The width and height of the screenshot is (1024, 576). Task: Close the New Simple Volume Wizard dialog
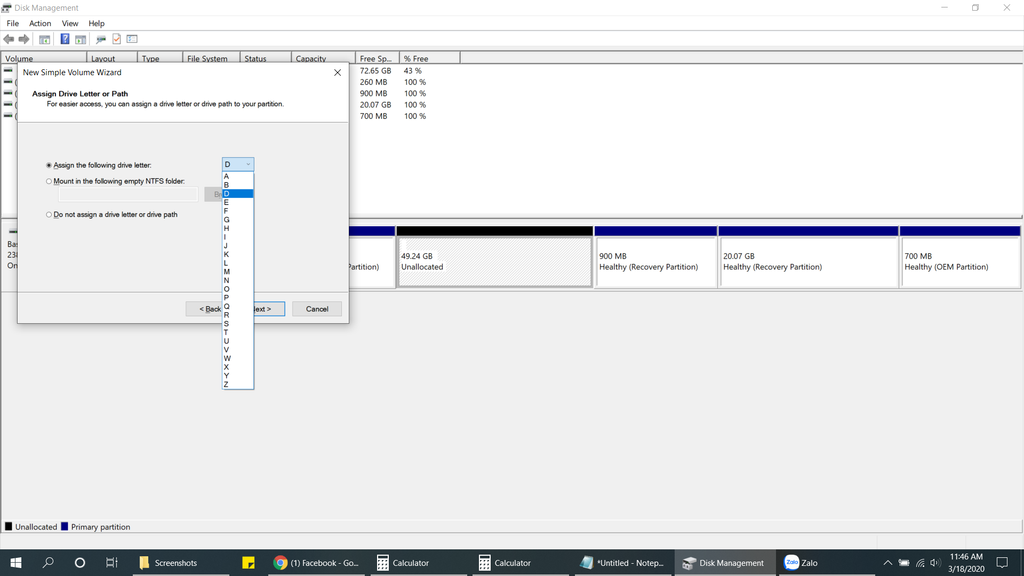[x=338, y=72]
